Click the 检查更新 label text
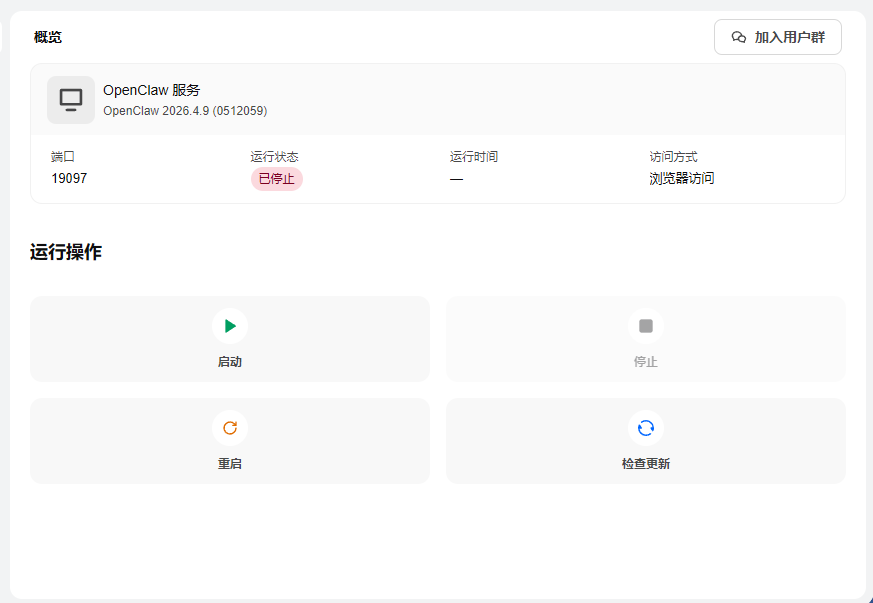 (646, 464)
